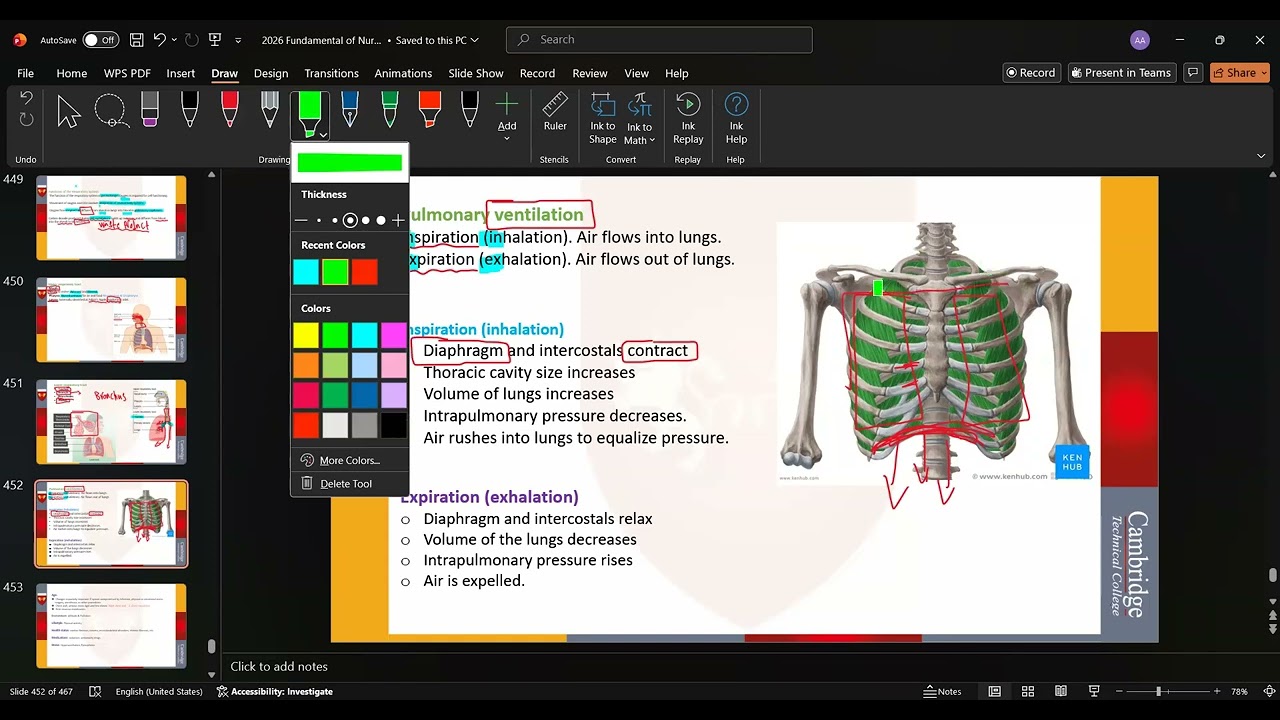Select the arrow Select Objects tool
Viewport: 1280px width, 720px height.
coord(69,111)
